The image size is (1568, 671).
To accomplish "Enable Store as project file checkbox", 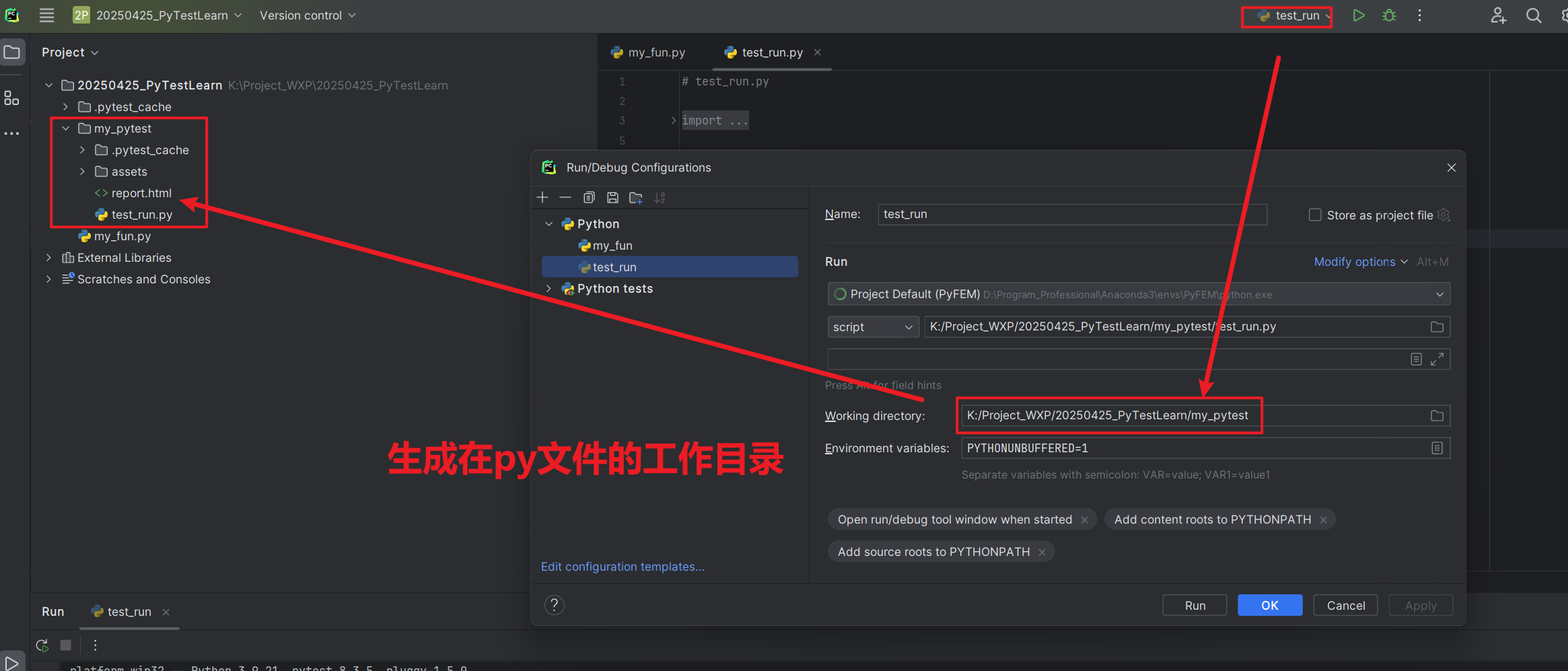I will click(1314, 215).
